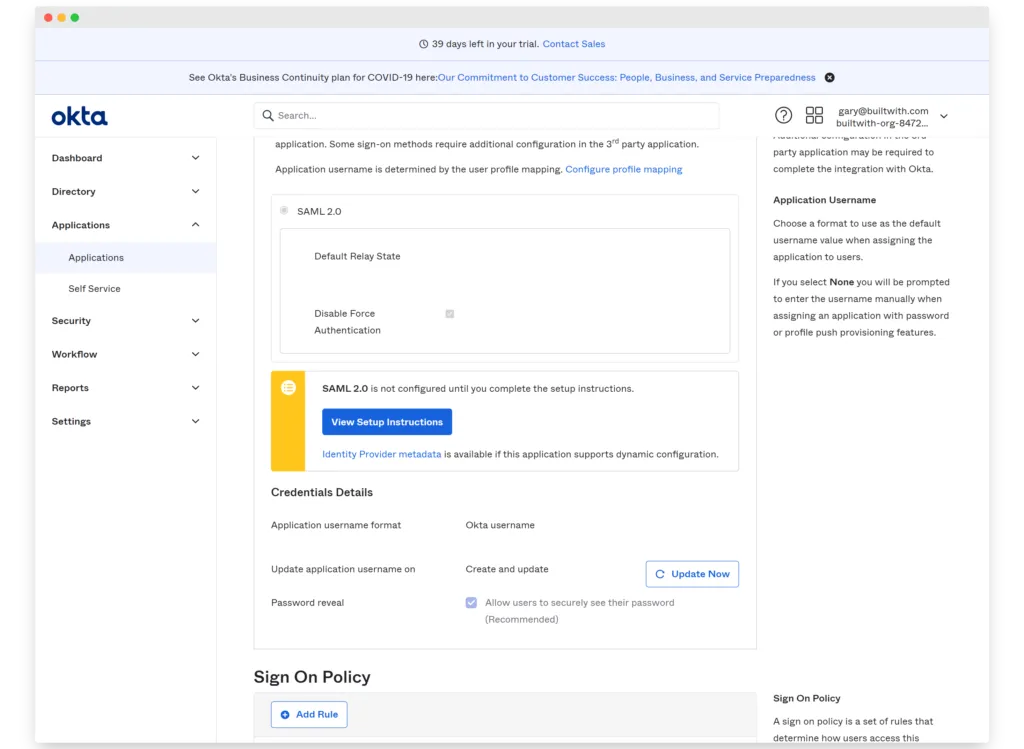Click the Application Username help heading
The height and width of the screenshot is (749, 1024).
pos(824,200)
